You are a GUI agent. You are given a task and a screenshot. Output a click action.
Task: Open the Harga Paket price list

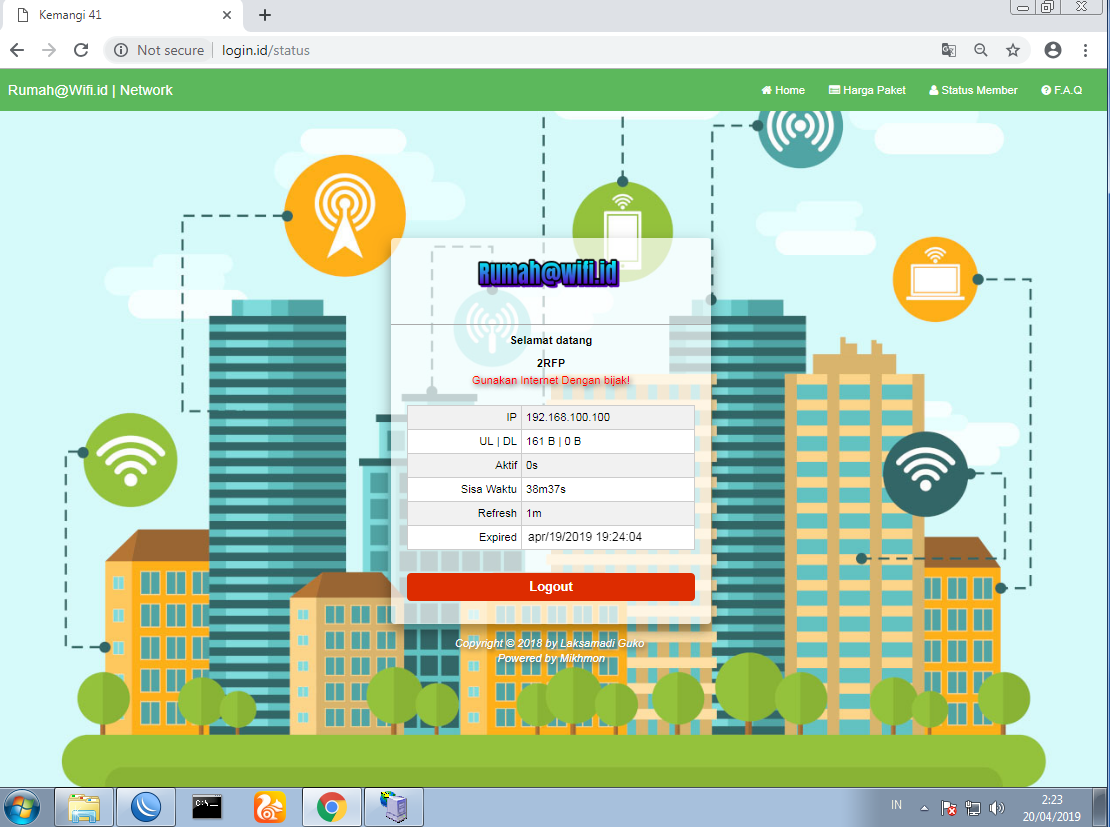click(x=866, y=90)
